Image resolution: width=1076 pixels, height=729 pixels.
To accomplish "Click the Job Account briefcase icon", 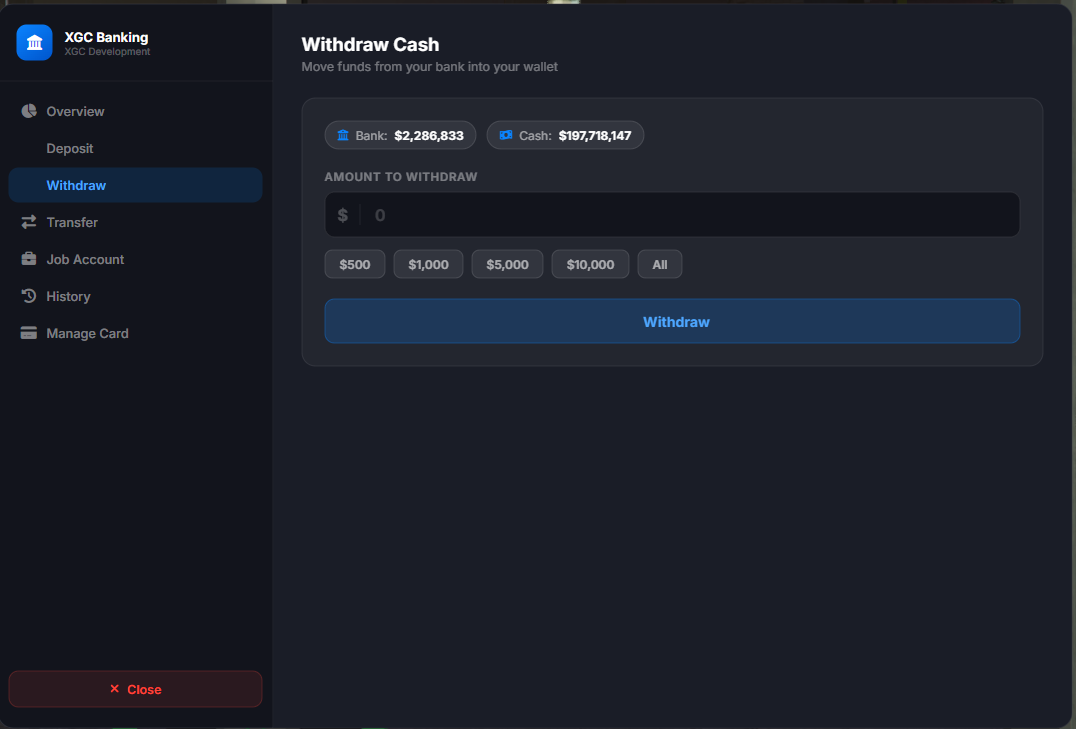I will pyautogui.click(x=29, y=259).
